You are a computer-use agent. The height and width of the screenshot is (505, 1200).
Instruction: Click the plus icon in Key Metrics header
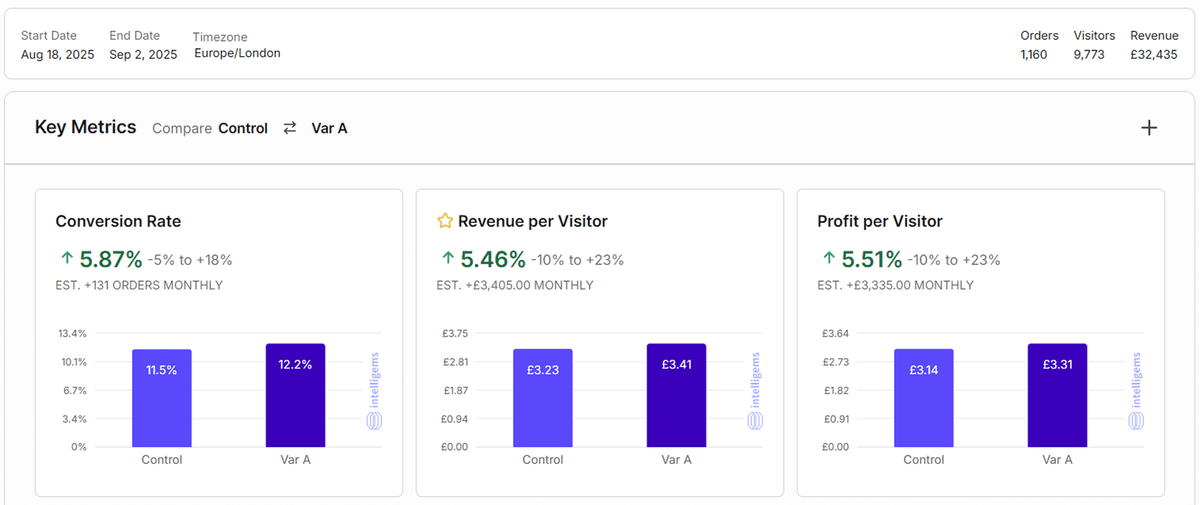click(1149, 128)
